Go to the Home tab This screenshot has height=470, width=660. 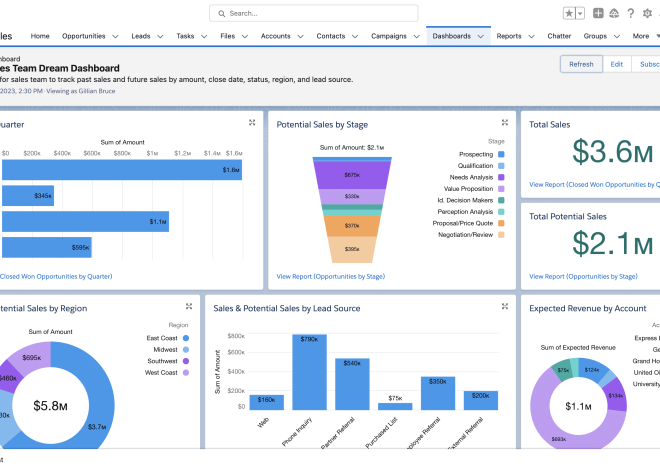point(40,36)
